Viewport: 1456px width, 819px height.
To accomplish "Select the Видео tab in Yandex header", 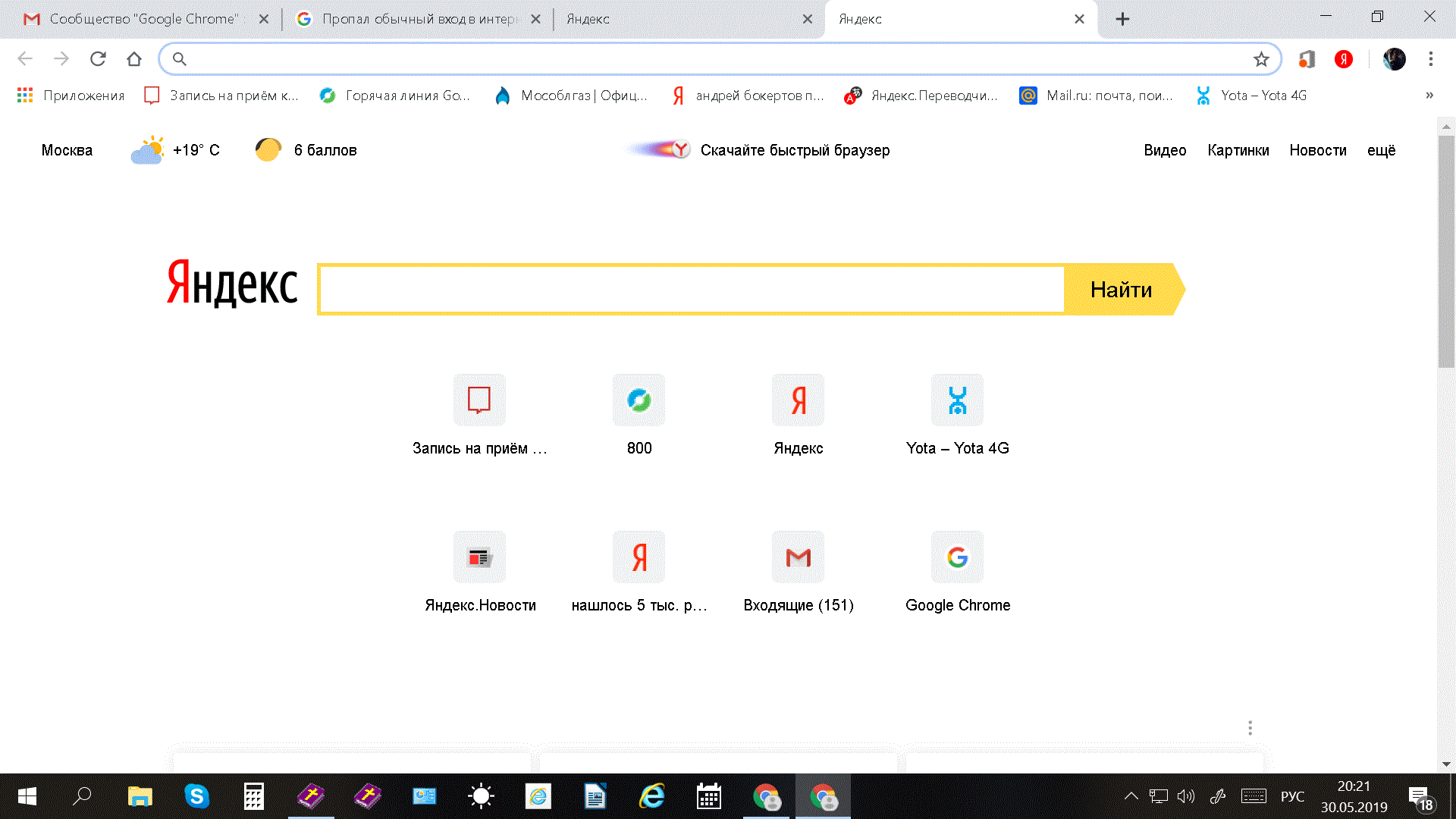I will tap(1164, 150).
